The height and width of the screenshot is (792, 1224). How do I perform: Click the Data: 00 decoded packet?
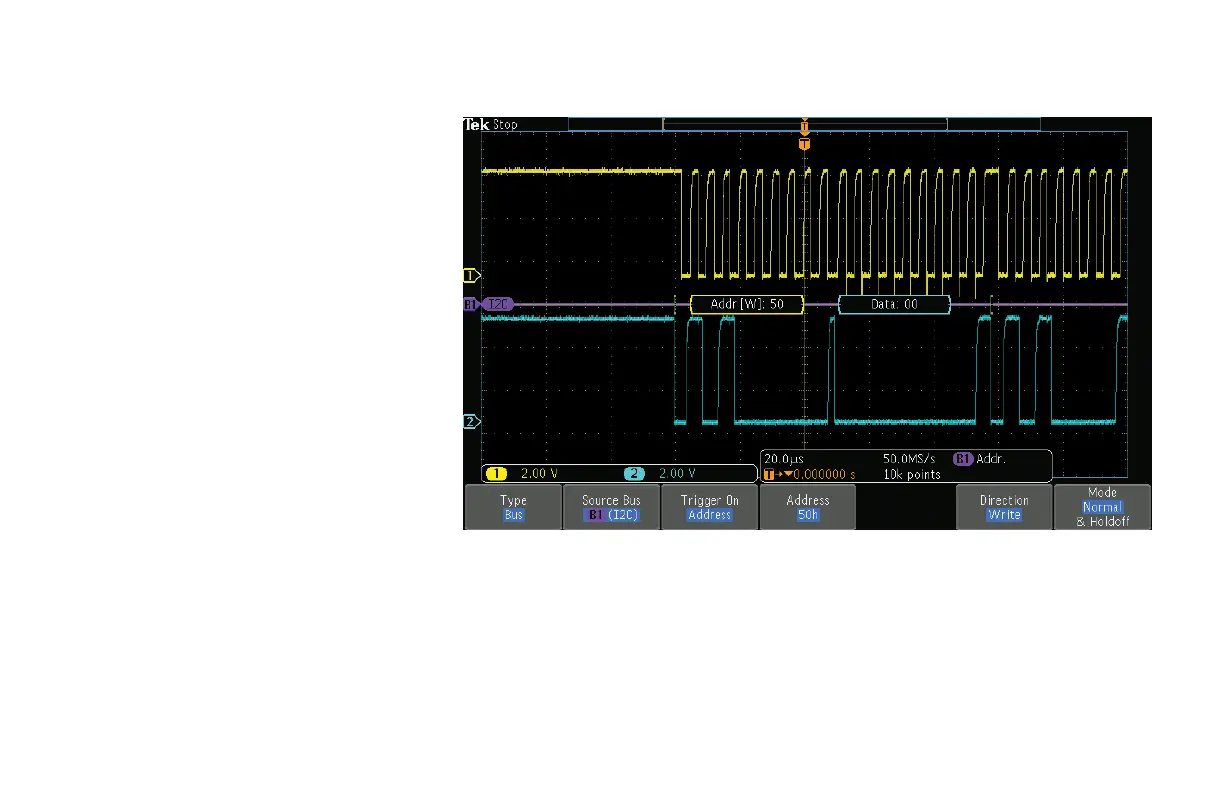coord(894,304)
